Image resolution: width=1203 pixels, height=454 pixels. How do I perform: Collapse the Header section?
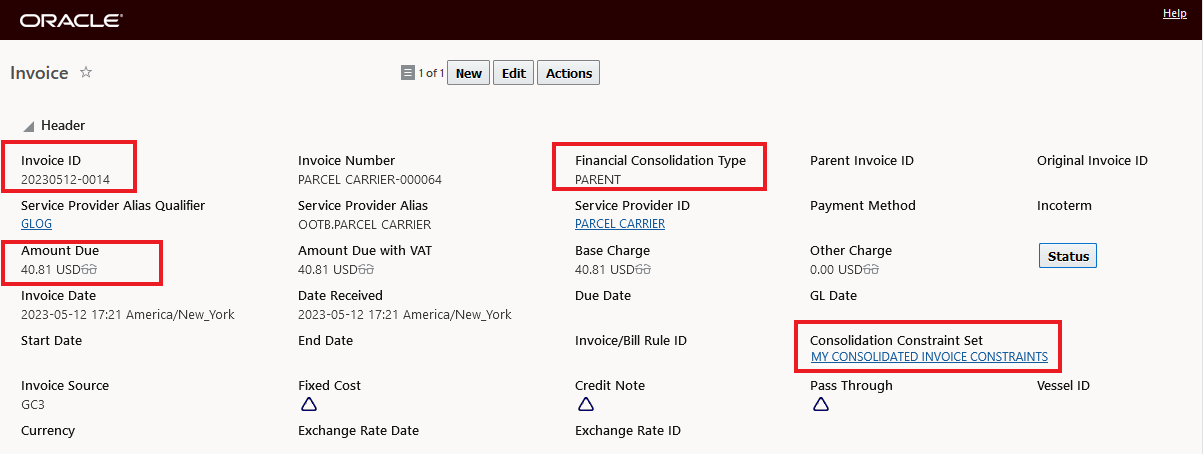click(x=29, y=126)
